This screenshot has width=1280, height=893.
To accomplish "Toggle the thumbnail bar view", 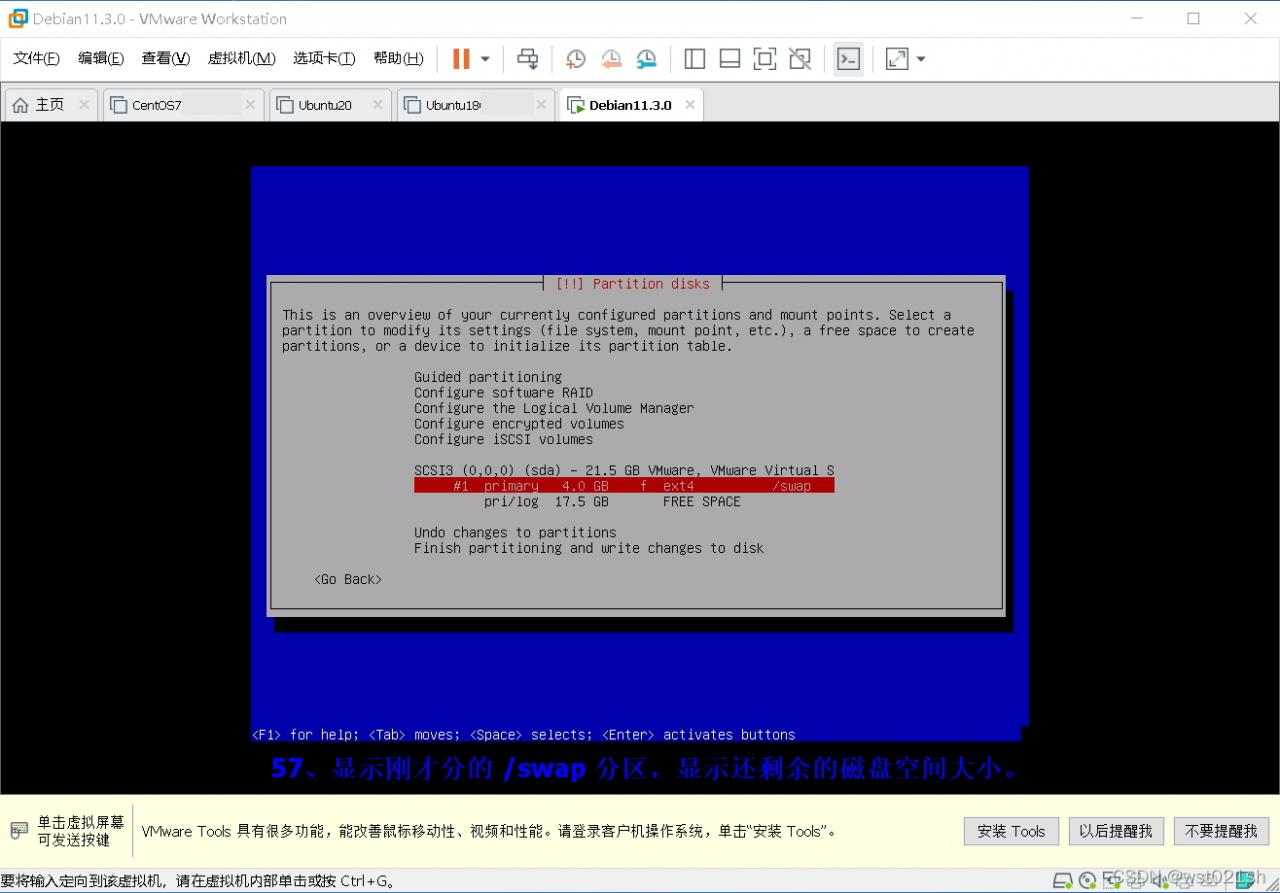I will pos(730,59).
